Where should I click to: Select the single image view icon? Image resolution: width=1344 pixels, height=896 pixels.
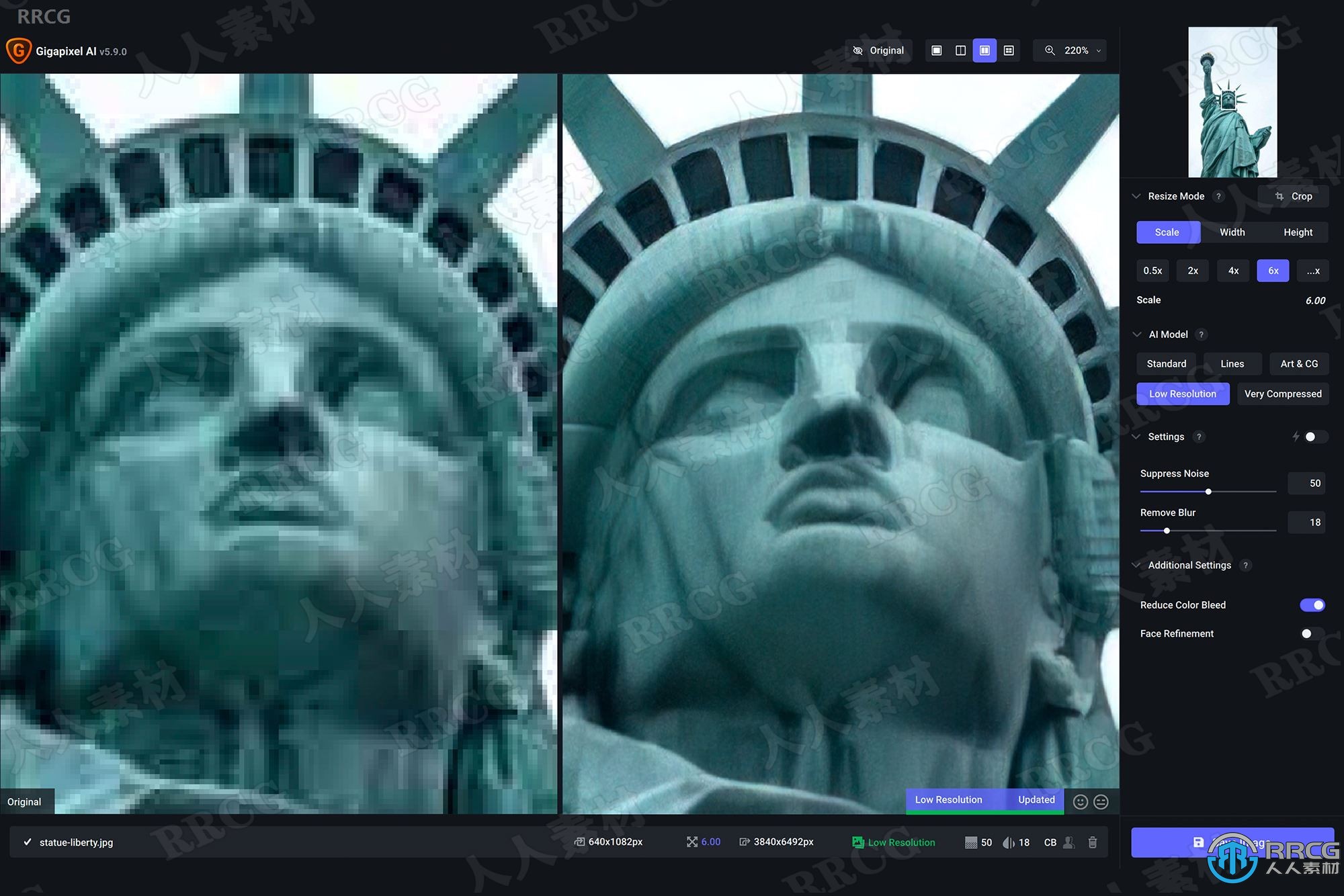[x=936, y=50]
